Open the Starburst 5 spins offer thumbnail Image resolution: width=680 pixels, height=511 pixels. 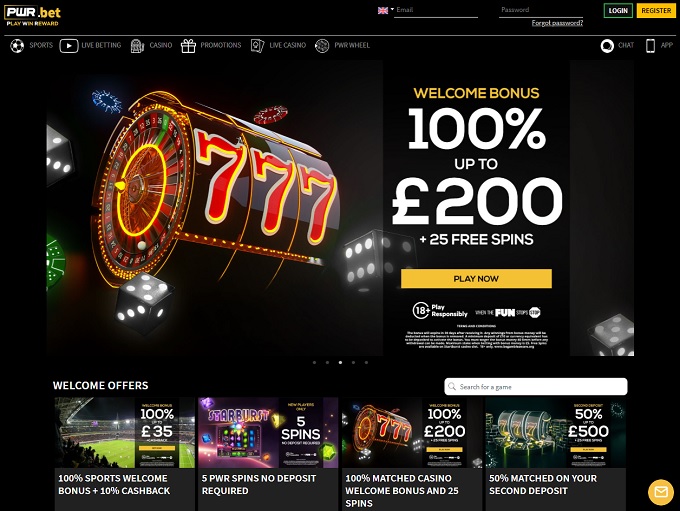click(x=268, y=432)
